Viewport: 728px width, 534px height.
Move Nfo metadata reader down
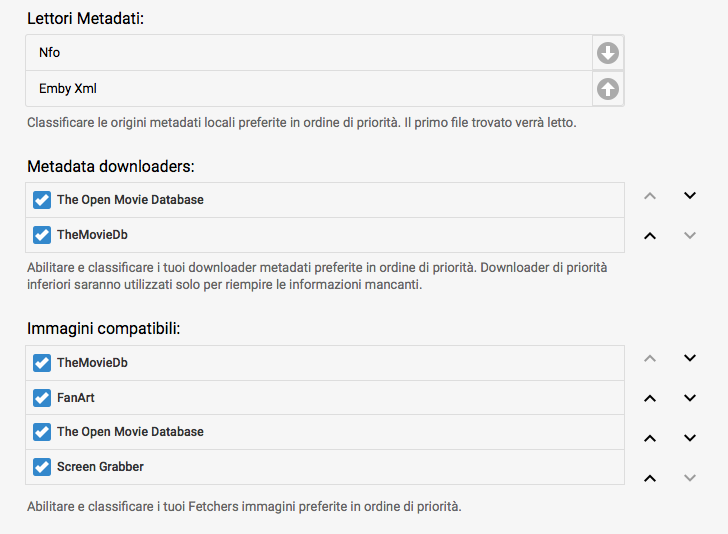click(x=608, y=53)
